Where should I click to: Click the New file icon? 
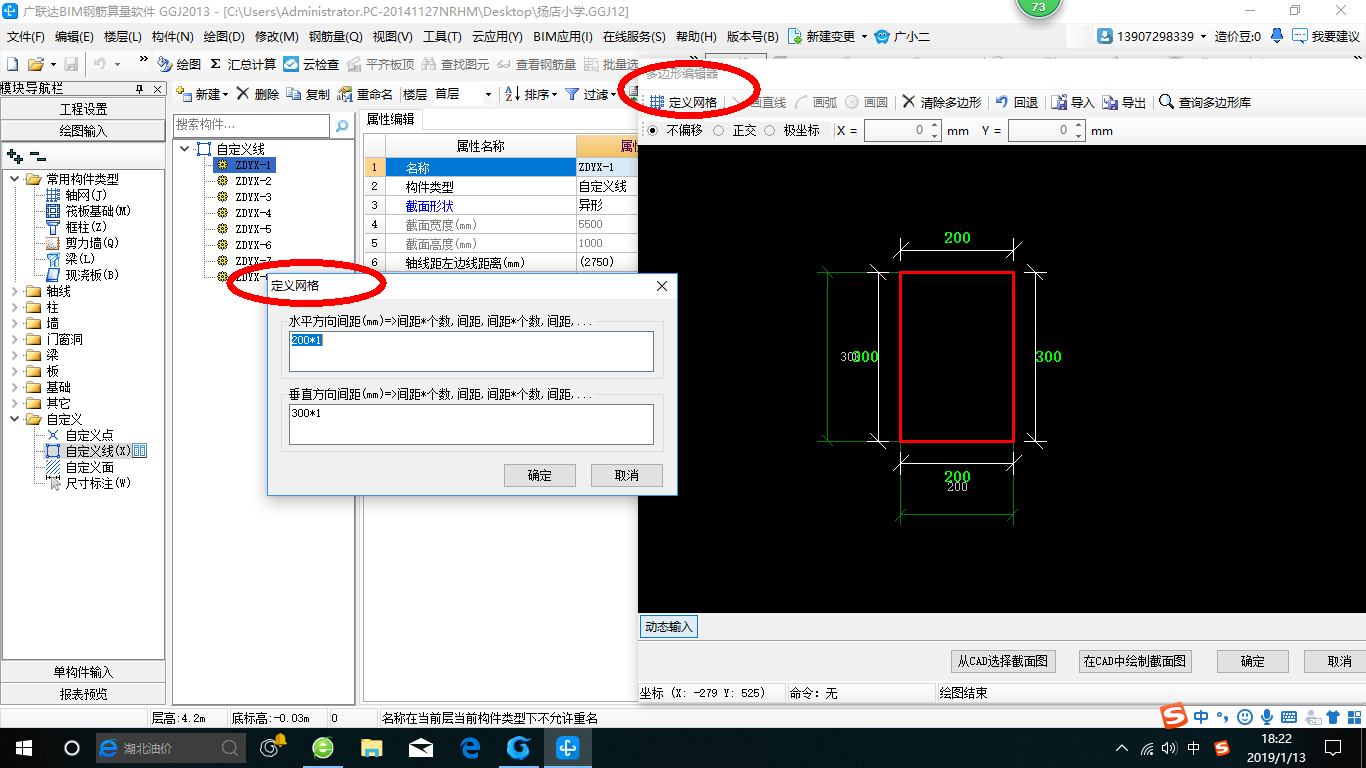13,64
